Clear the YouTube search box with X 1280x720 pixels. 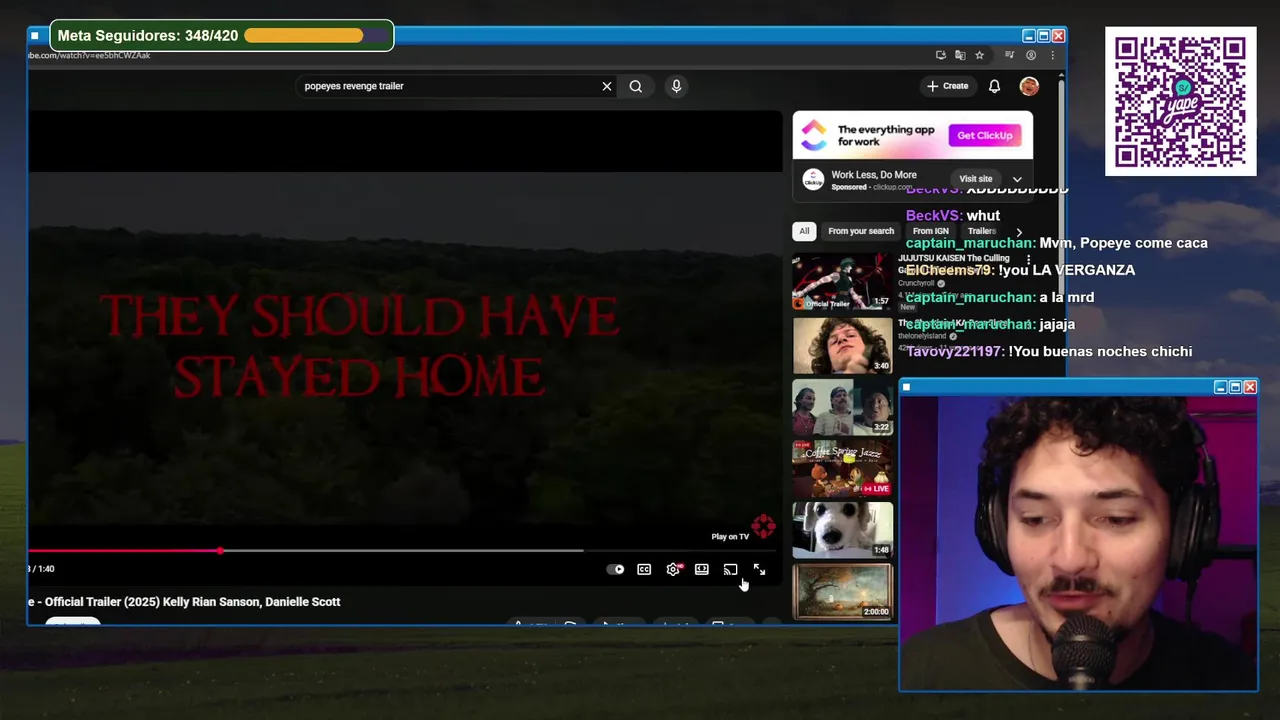606,86
